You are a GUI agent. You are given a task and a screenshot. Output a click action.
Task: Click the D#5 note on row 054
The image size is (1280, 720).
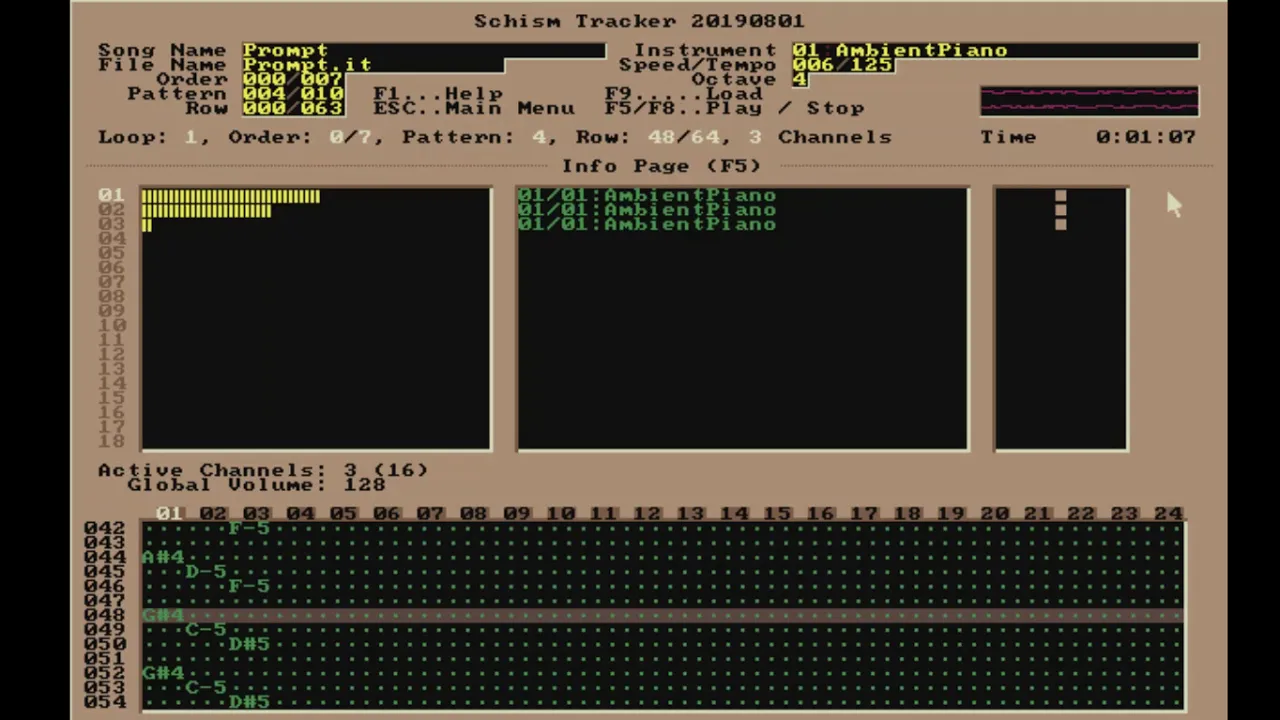(249, 702)
